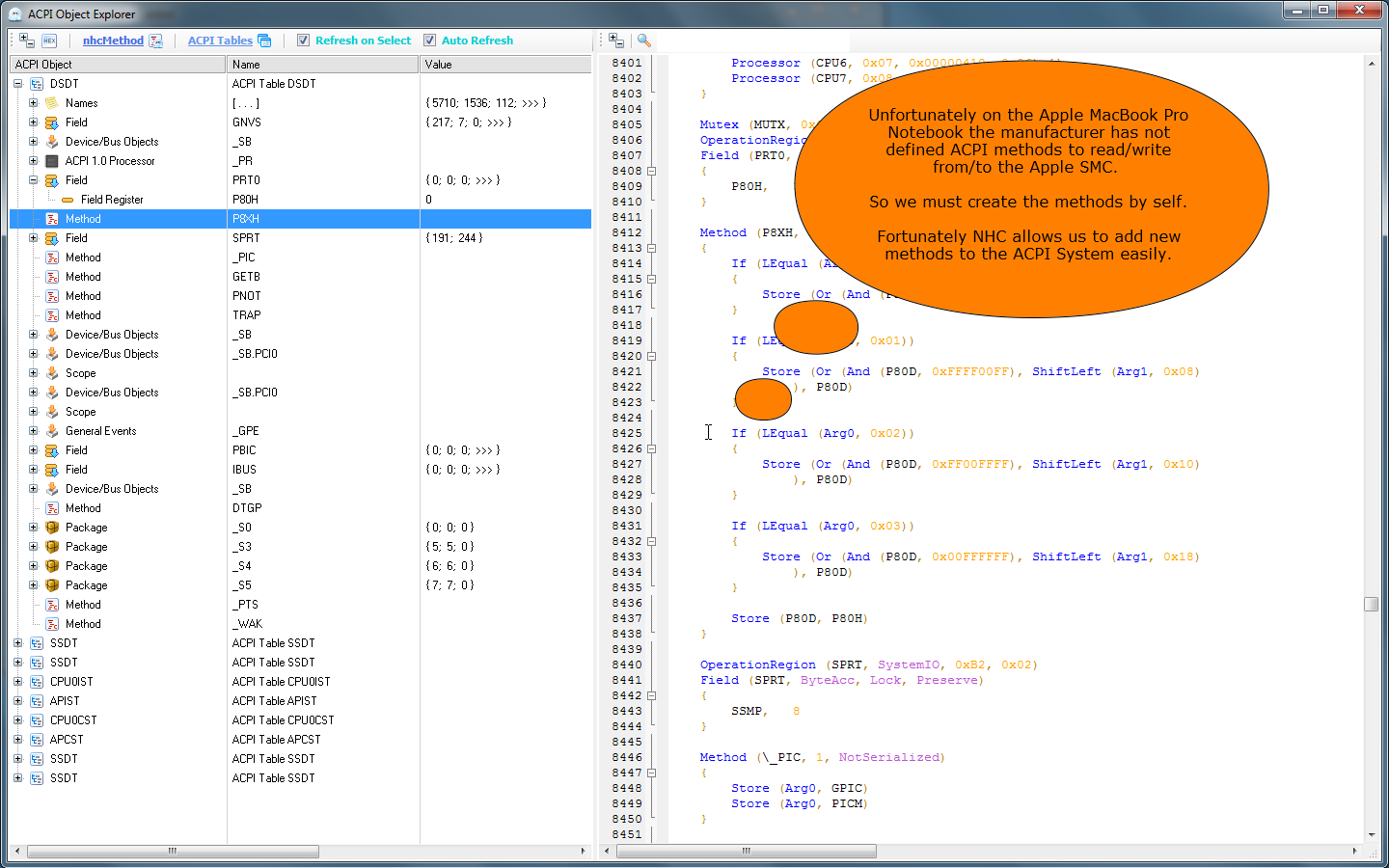Click the magnifier search icon in code pane
Image resolution: width=1389 pixels, height=868 pixels.
[644, 41]
